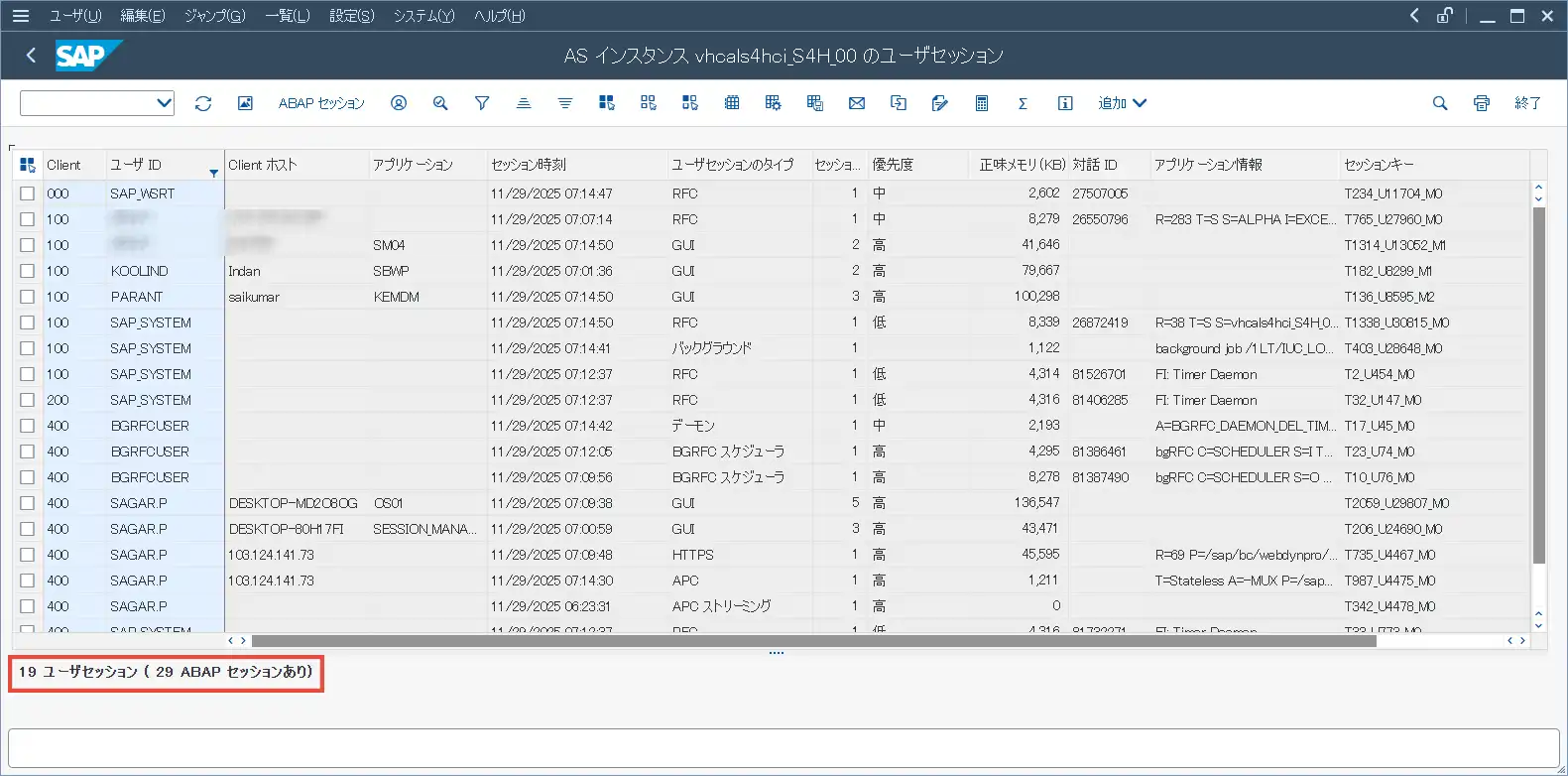Image resolution: width=1568 pixels, height=776 pixels.
Task: Click the vertical scrollbar thumb of the table
Action: pos(1538,387)
